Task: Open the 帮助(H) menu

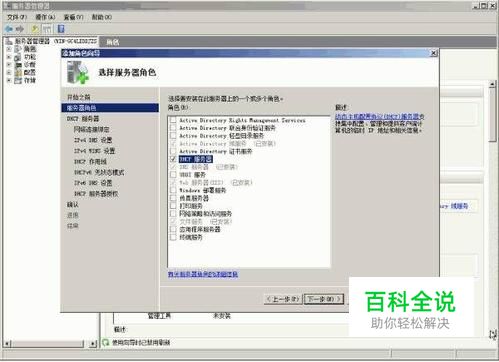Action: click(102, 17)
